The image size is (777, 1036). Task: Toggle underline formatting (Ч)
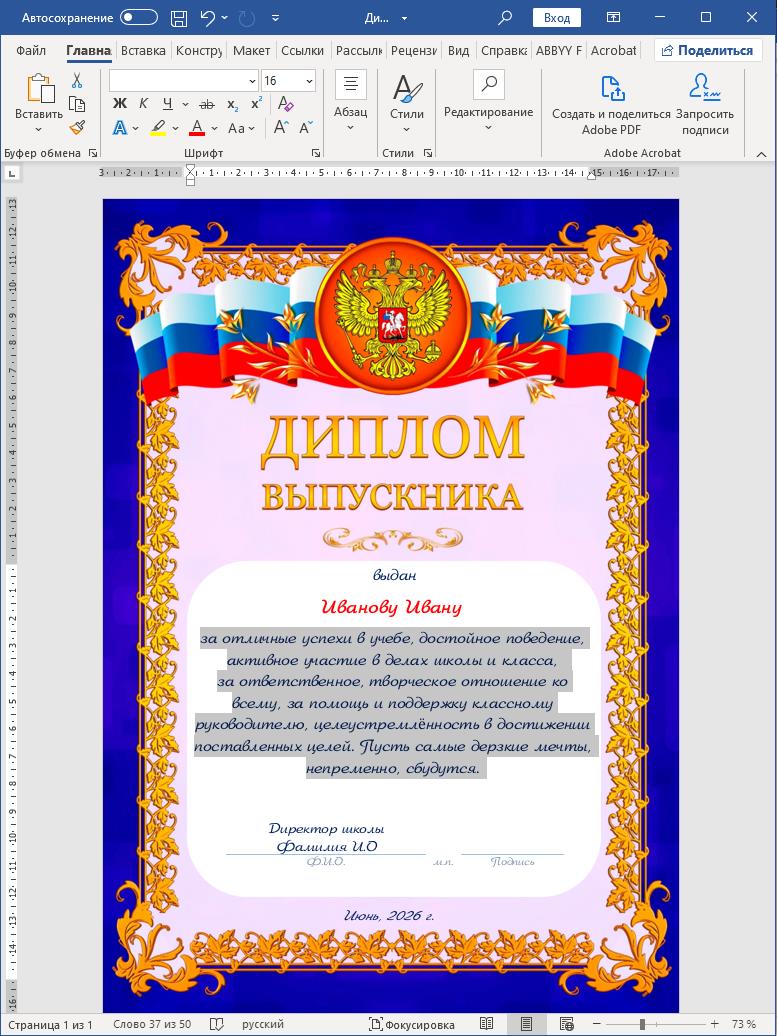[167, 104]
